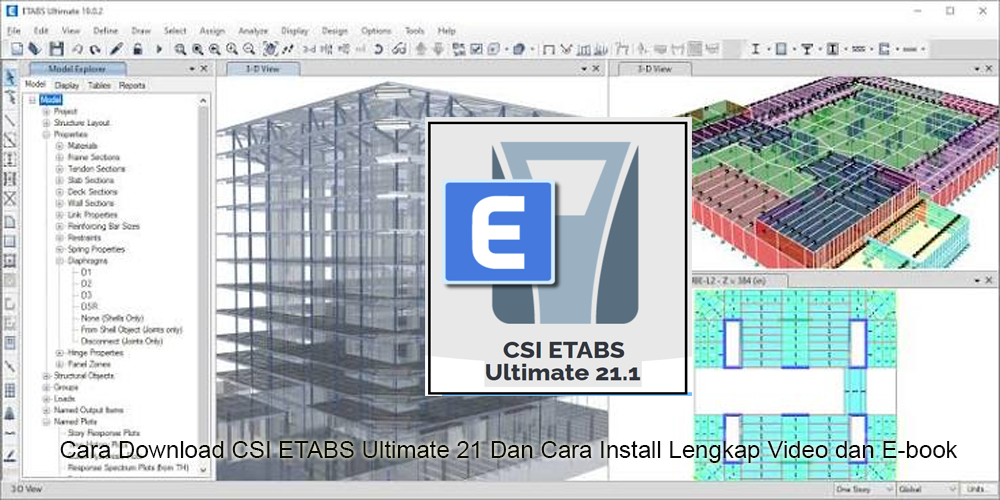Screen dimensions: 1000x500
Task: Click the extrude 3D cube toolbar icon
Action: pos(519,49)
